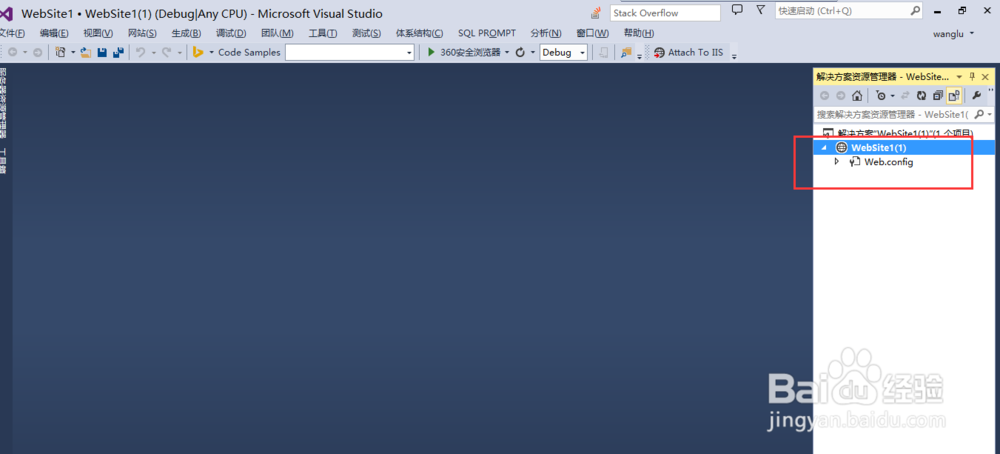Open the 网站(S) menu
Screen dimensions: 1000x454
(142, 33)
